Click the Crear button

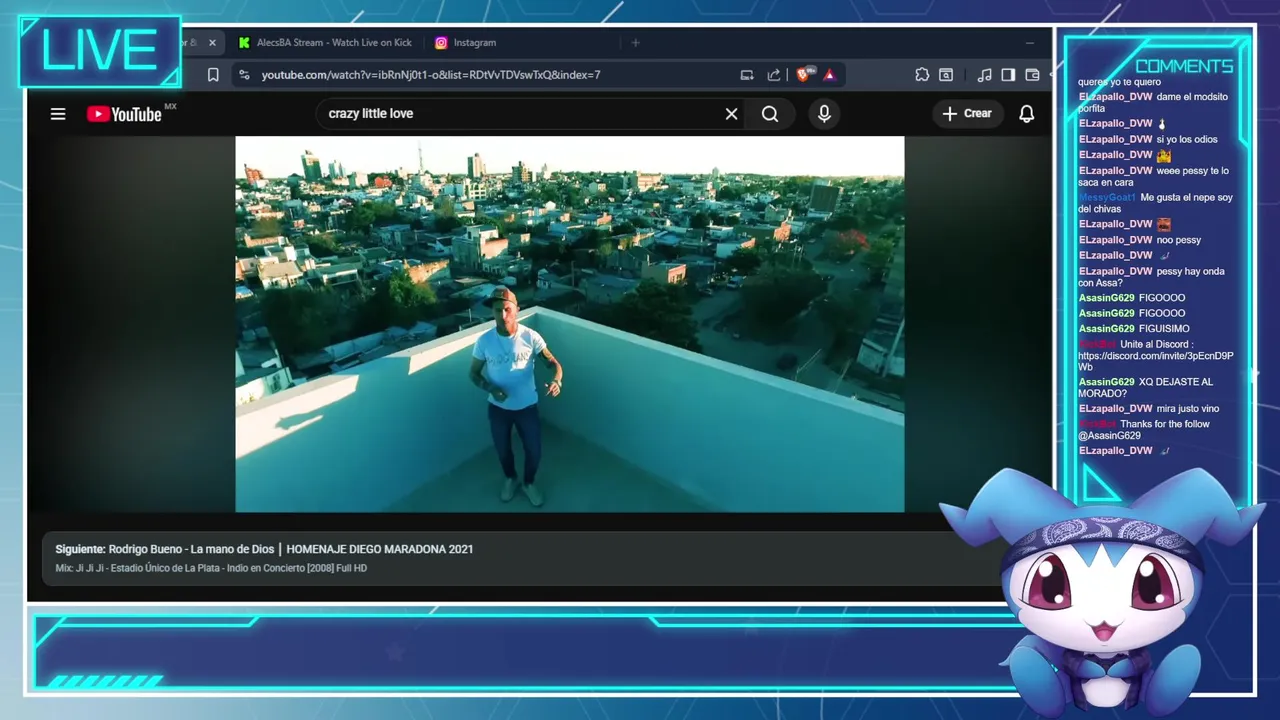[967, 114]
